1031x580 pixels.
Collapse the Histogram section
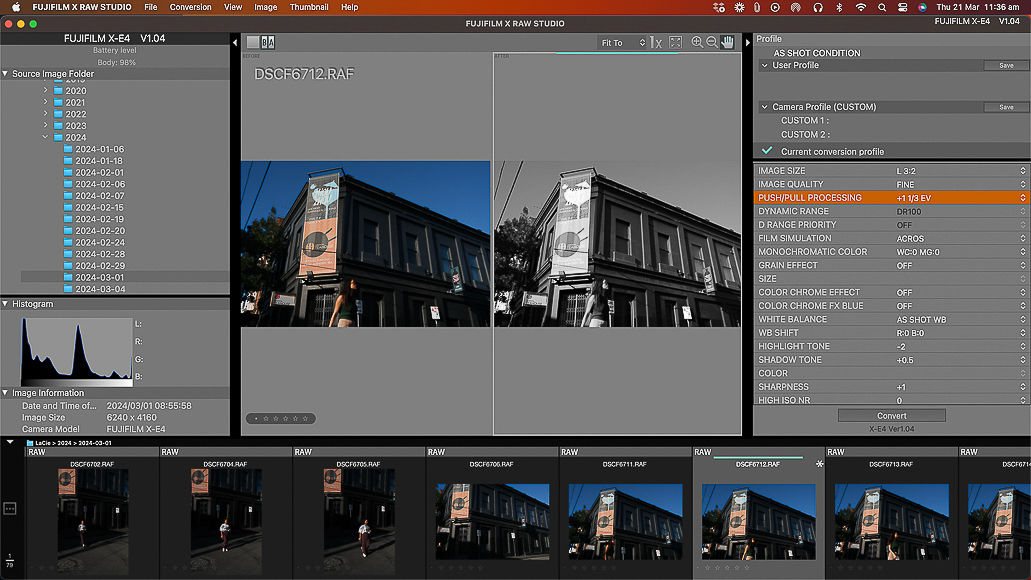[5, 304]
